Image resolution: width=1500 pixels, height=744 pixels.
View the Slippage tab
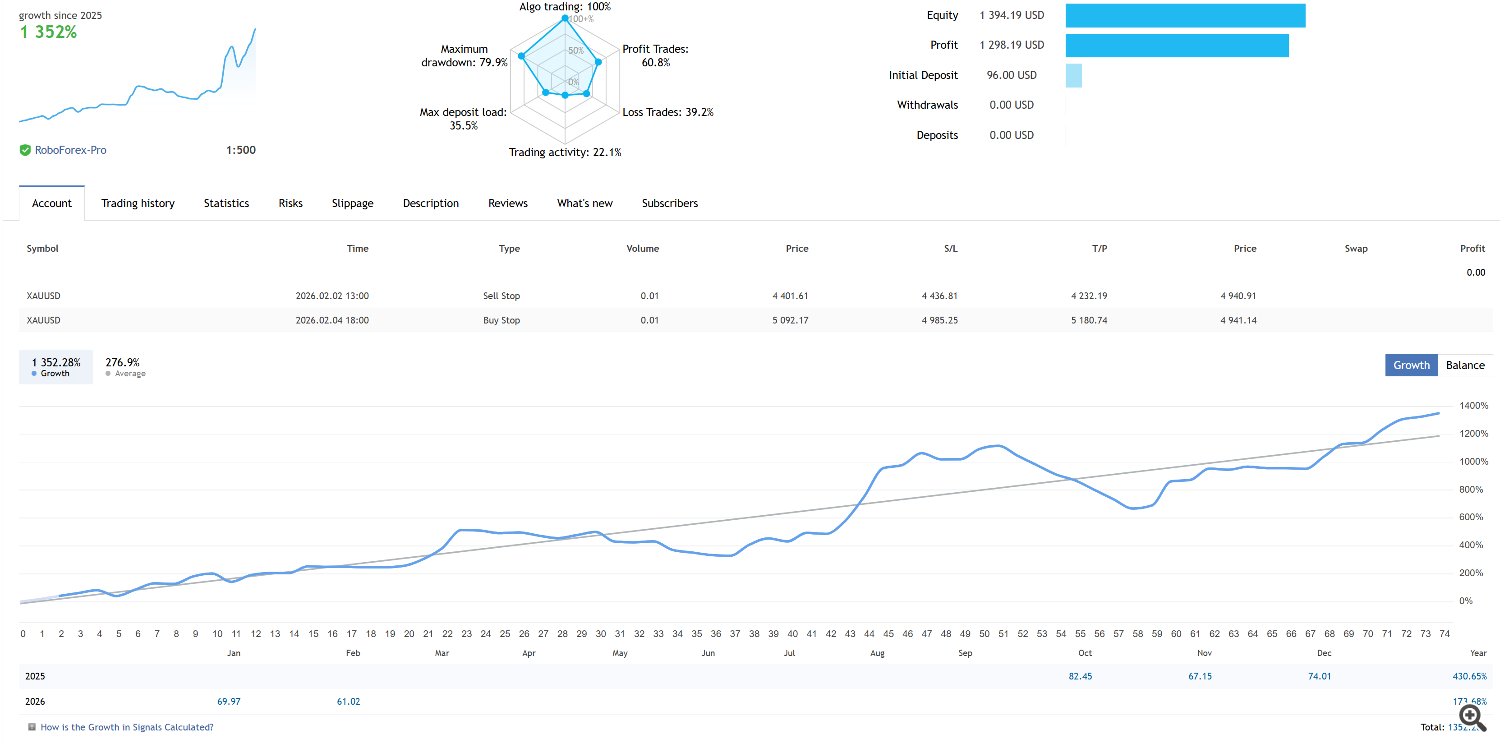coord(353,203)
